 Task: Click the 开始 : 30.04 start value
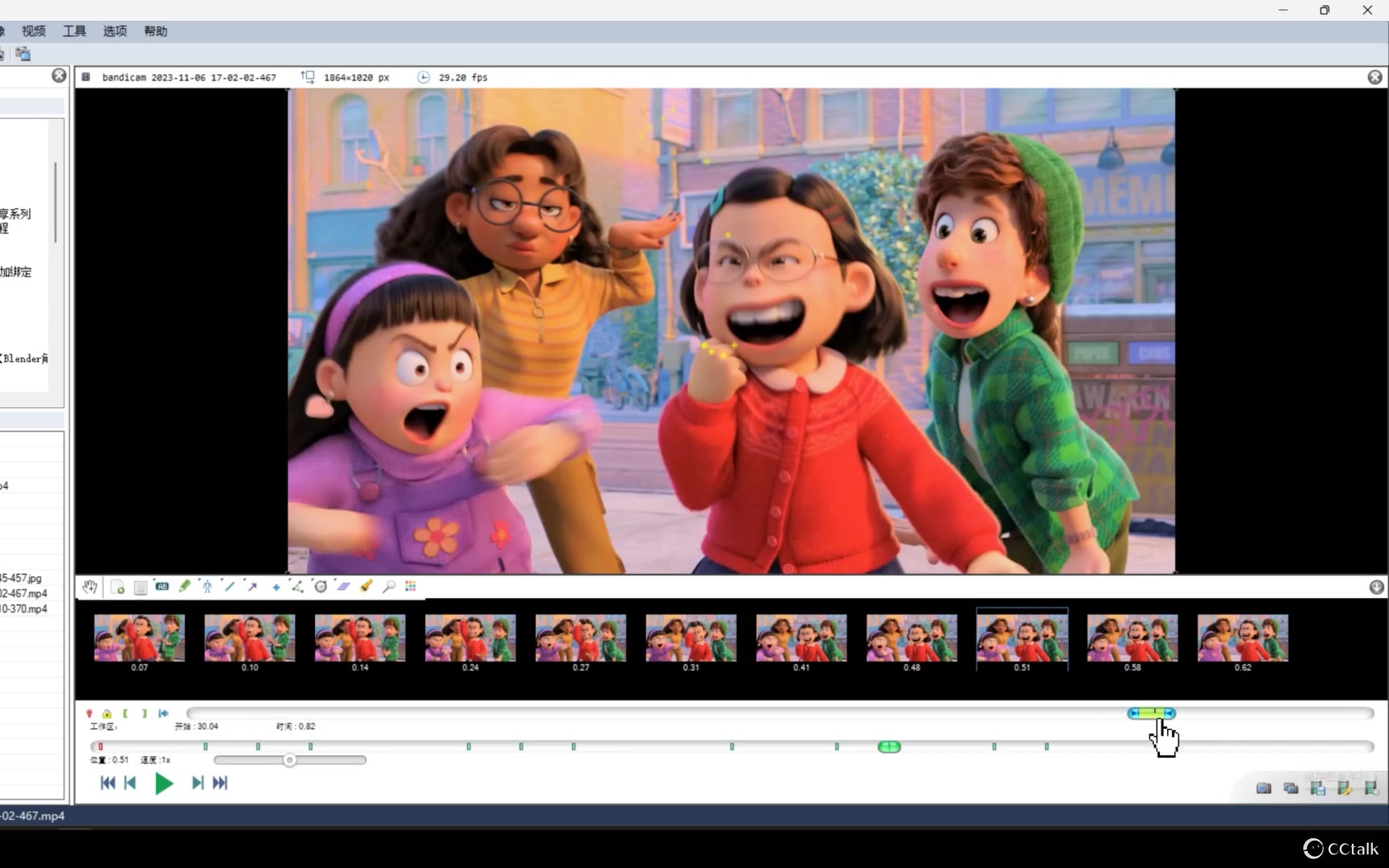click(196, 727)
